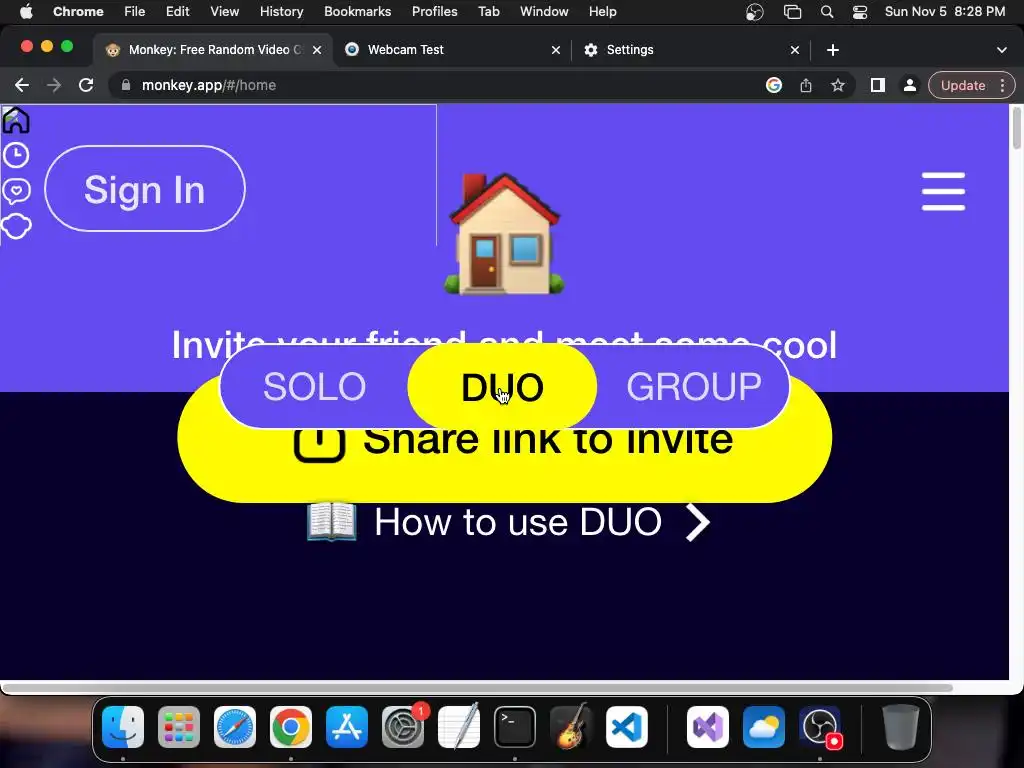Open Launchpad from the Dock
The height and width of the screenshot is (768, 1024).
pos(179,727)
